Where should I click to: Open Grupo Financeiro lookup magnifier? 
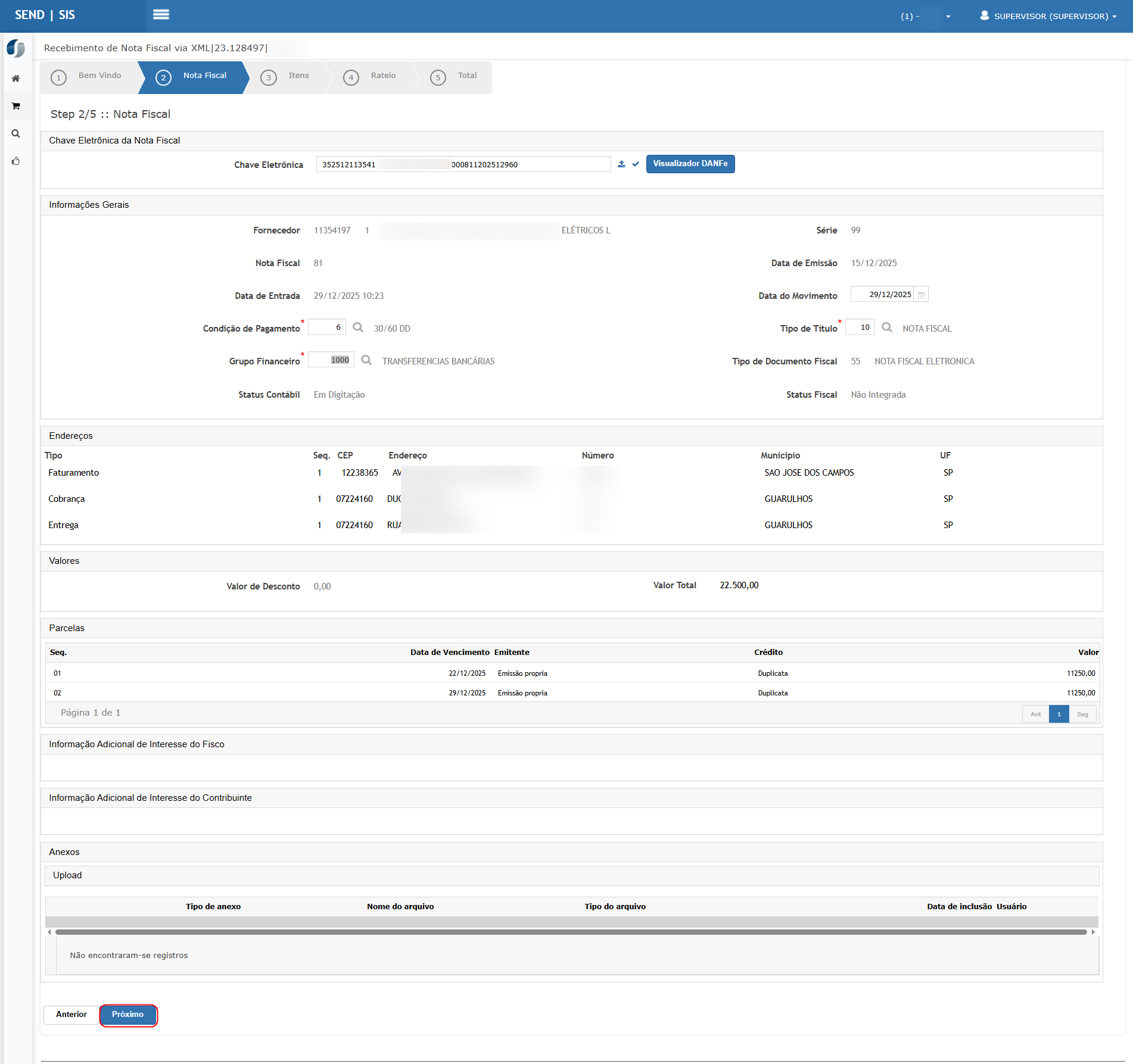pyautogui.click(x=366, y=360)
